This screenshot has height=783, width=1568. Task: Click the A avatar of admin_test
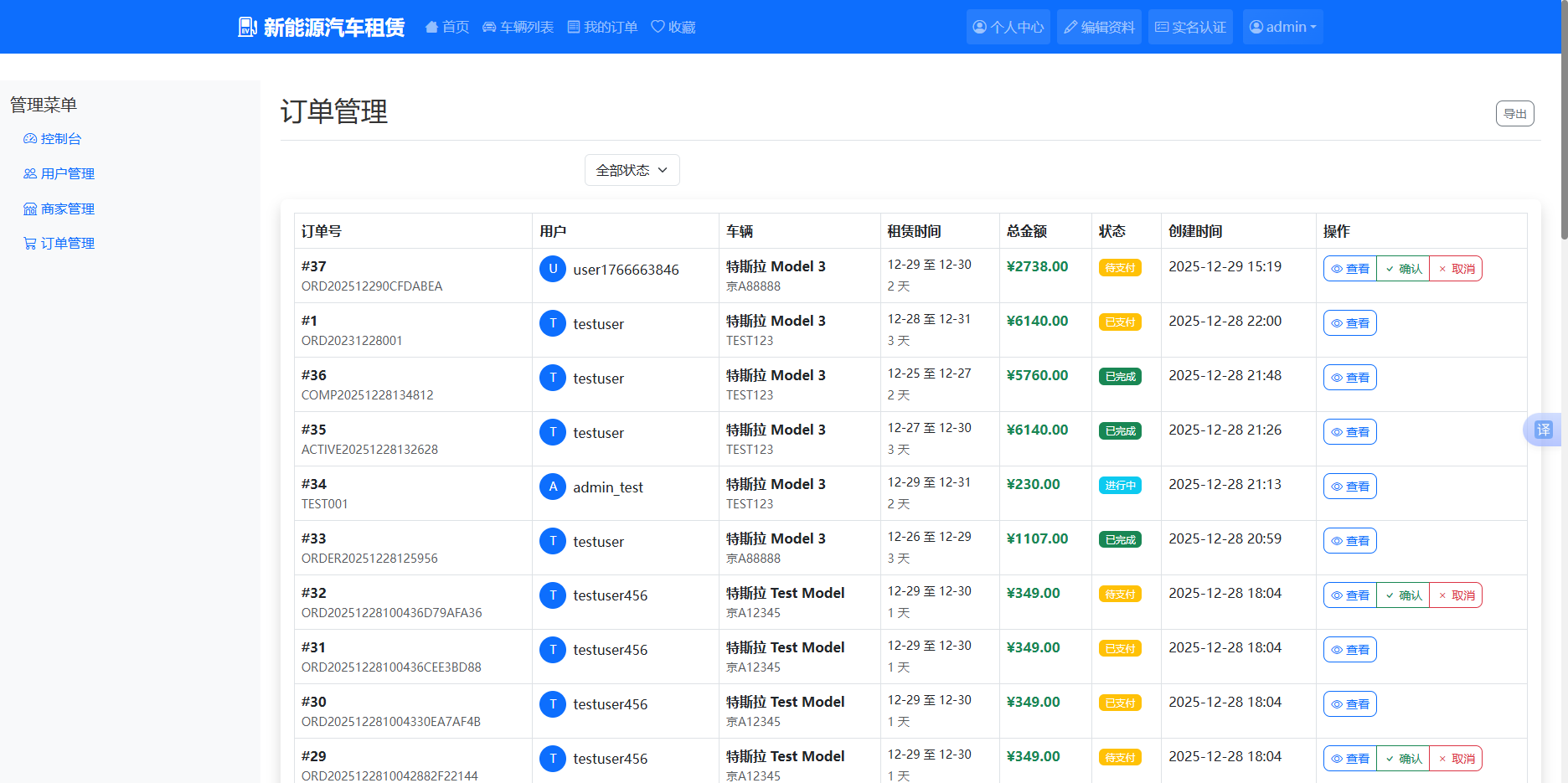pyautogui.click(x=553, y=487)
